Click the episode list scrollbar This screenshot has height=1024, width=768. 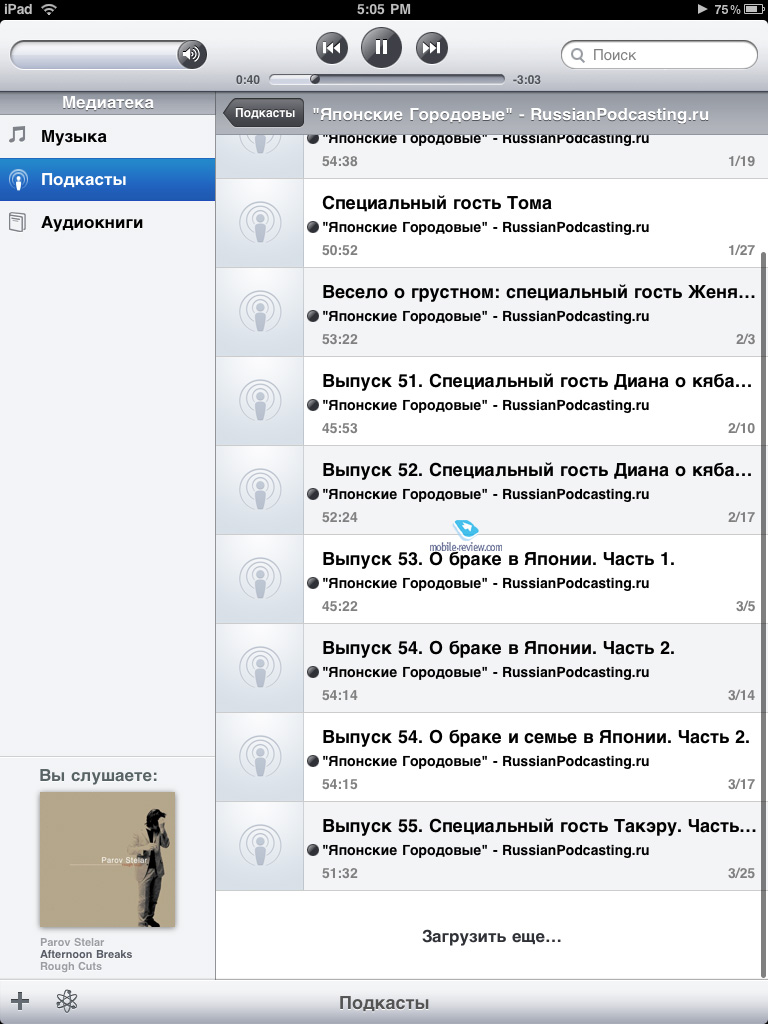tap(763, 613)
